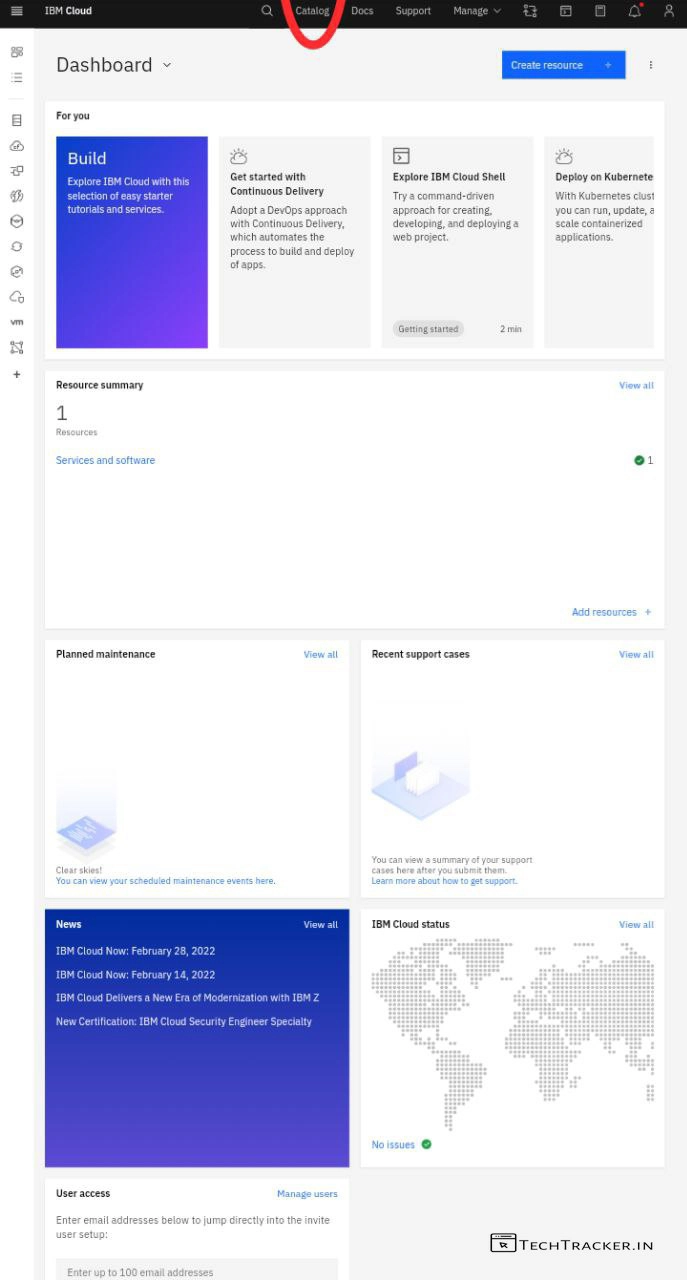Screen dimensions: 687x1280
Task: Click the search magnifier icon
Action: (x=266, y=11)
